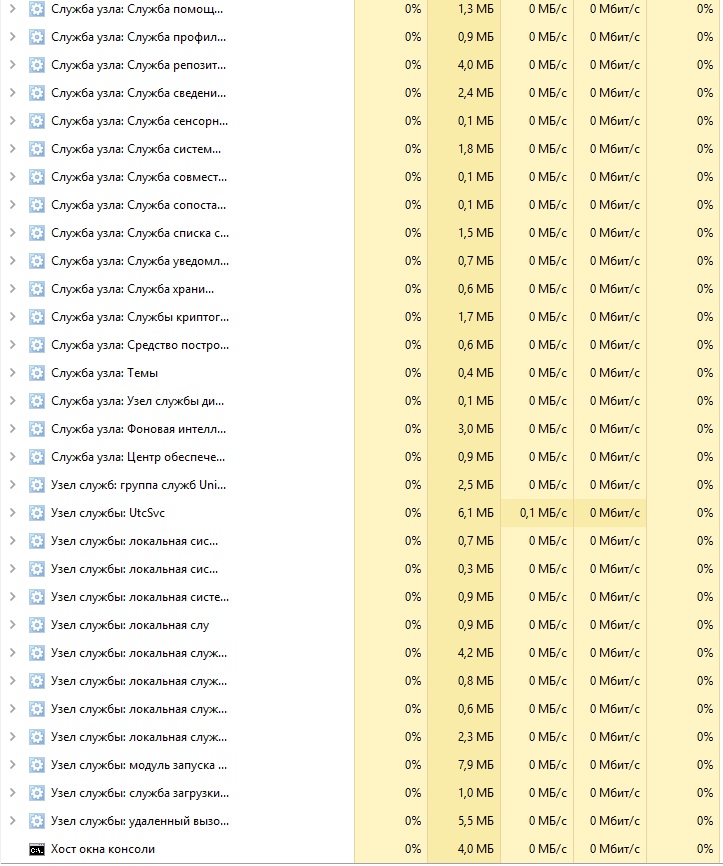The width and height of the screenshot is (723, 866).
Task: Expand the Узел службы: UtcSvc group
Action: point(12,513)
